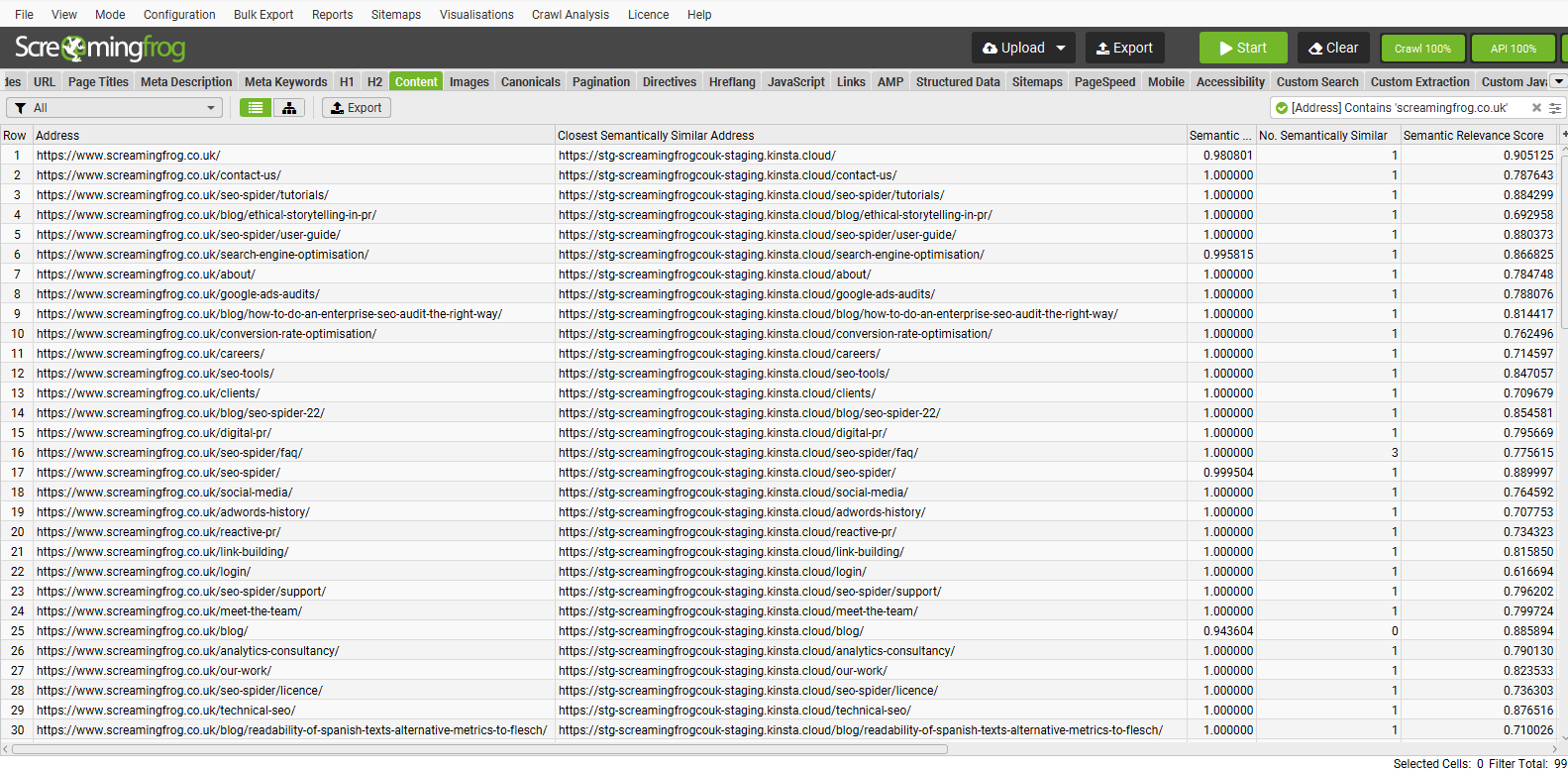Click the Upload button
This screenshot has width=1568, height=771.
click(x=1013, y=48)
